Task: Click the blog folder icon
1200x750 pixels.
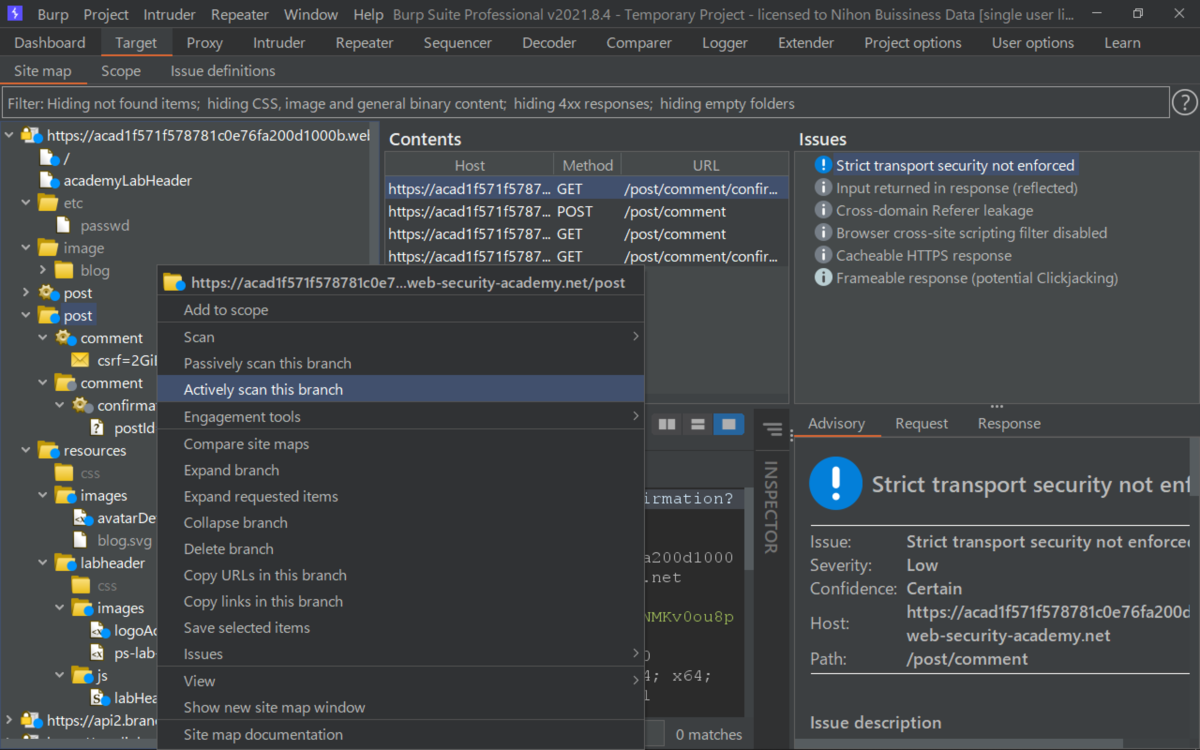Action: tap(65, 270)
